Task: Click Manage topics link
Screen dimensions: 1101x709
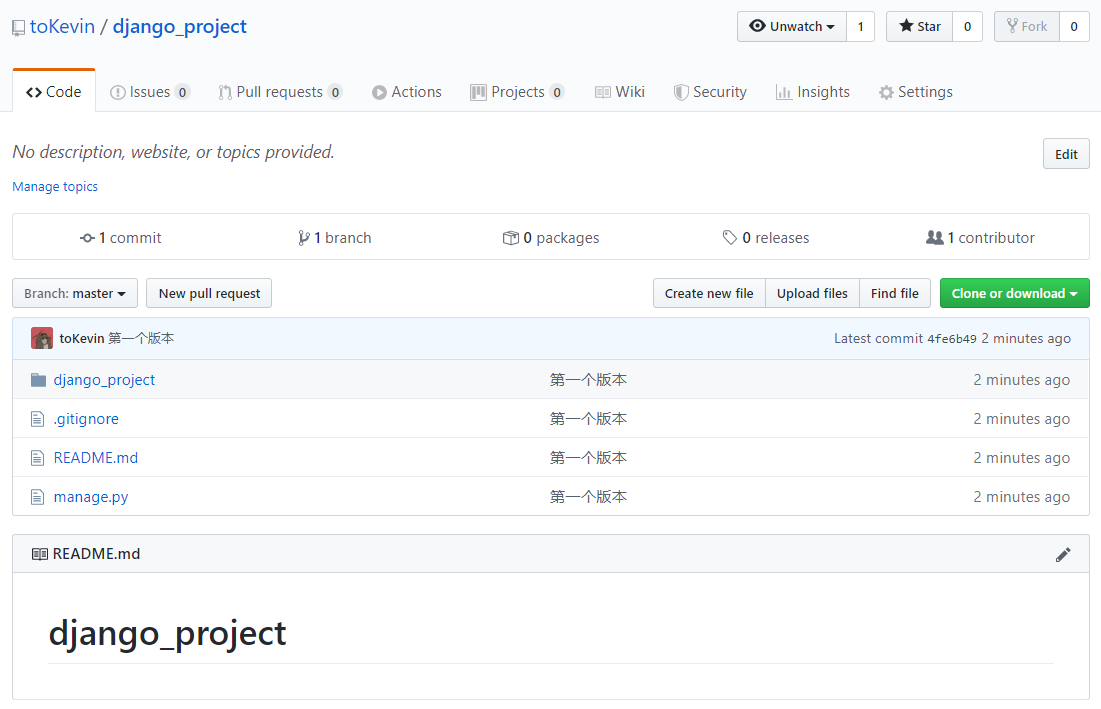Action: click(x=55, y=187)
